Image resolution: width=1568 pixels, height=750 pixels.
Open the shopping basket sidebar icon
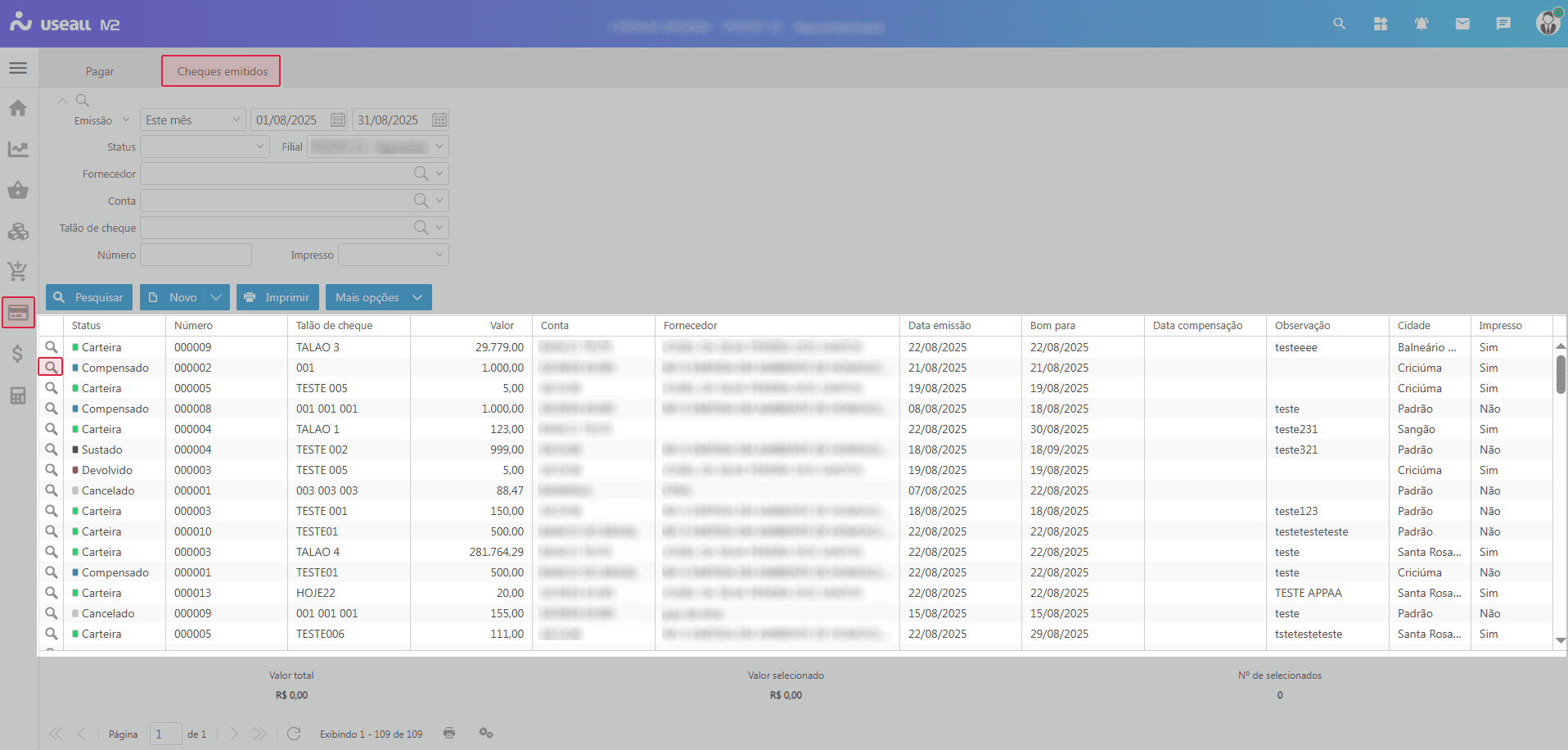[18, 190]
